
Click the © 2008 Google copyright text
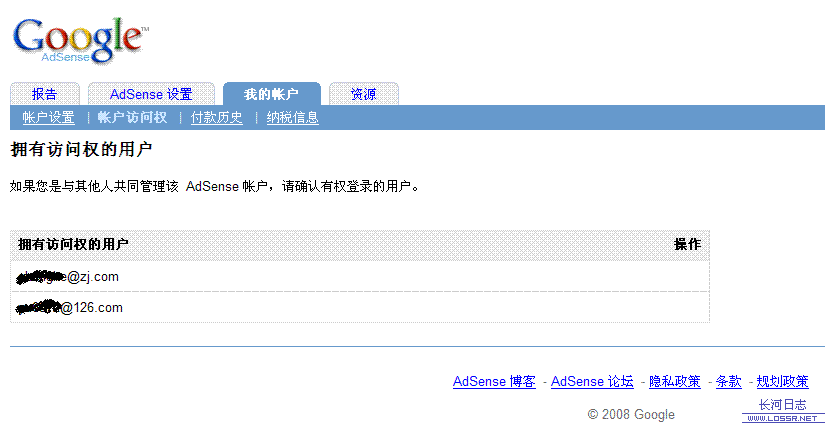click(x=631, y=415)
